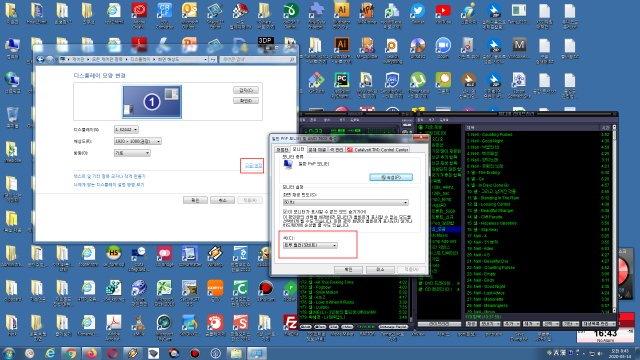Switch to Catalyst Control Center tab

click(378, 150)
